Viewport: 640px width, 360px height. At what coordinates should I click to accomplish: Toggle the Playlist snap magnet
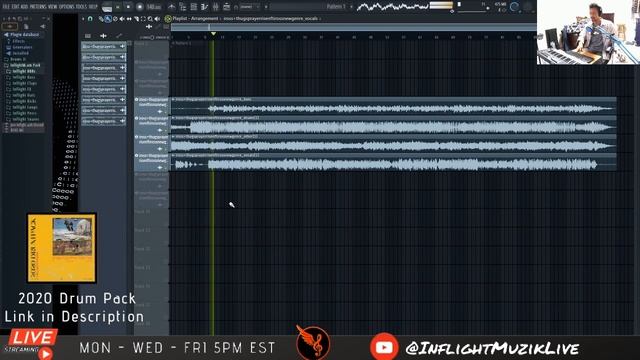(90, 19)
